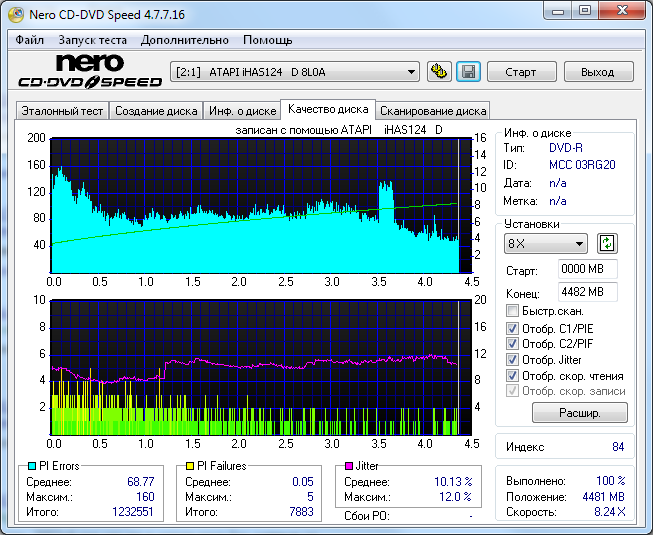Viewport: 653px width, 535px height.
Task: Click the Скорость 8.24 X value
Action: (610, 511)
